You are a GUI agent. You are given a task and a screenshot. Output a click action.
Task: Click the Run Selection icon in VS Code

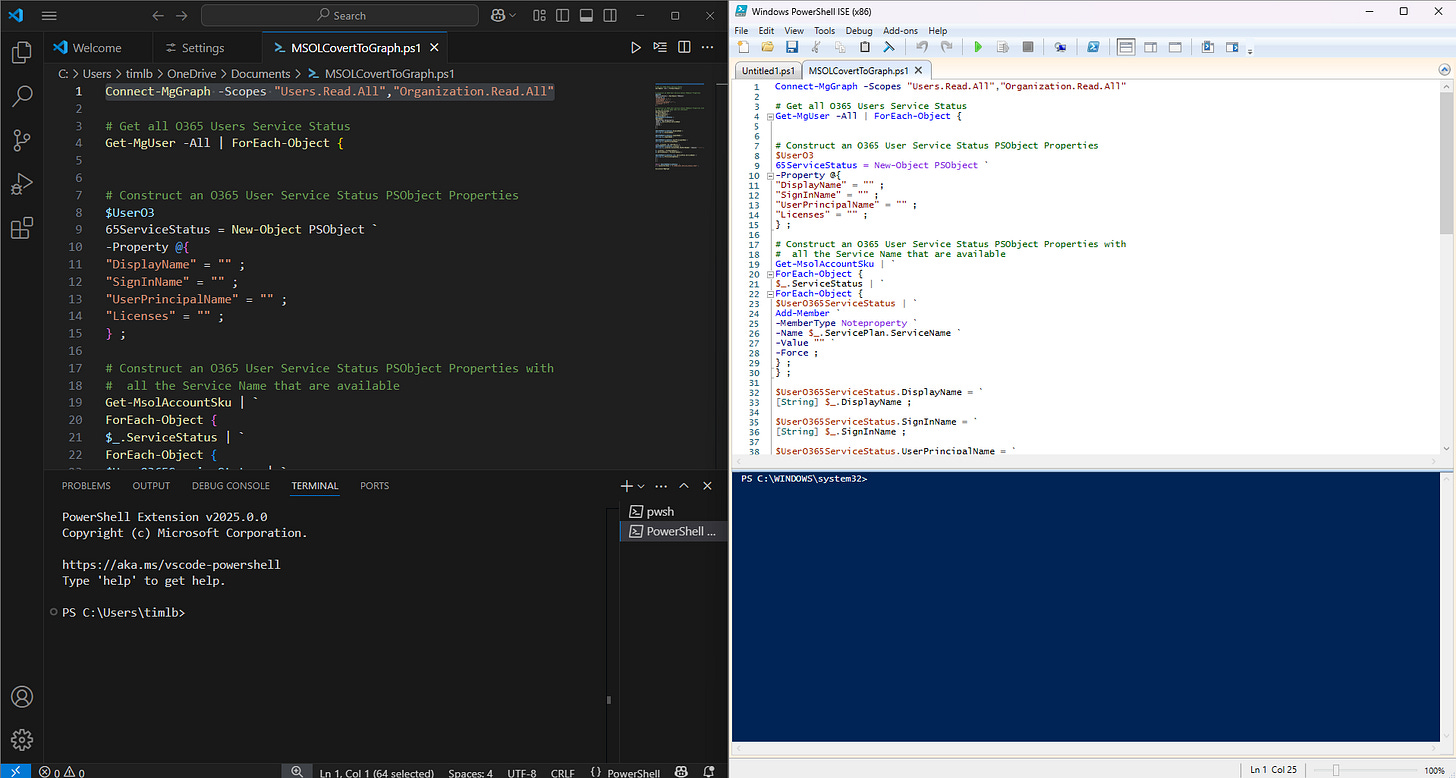pos(660,47)
